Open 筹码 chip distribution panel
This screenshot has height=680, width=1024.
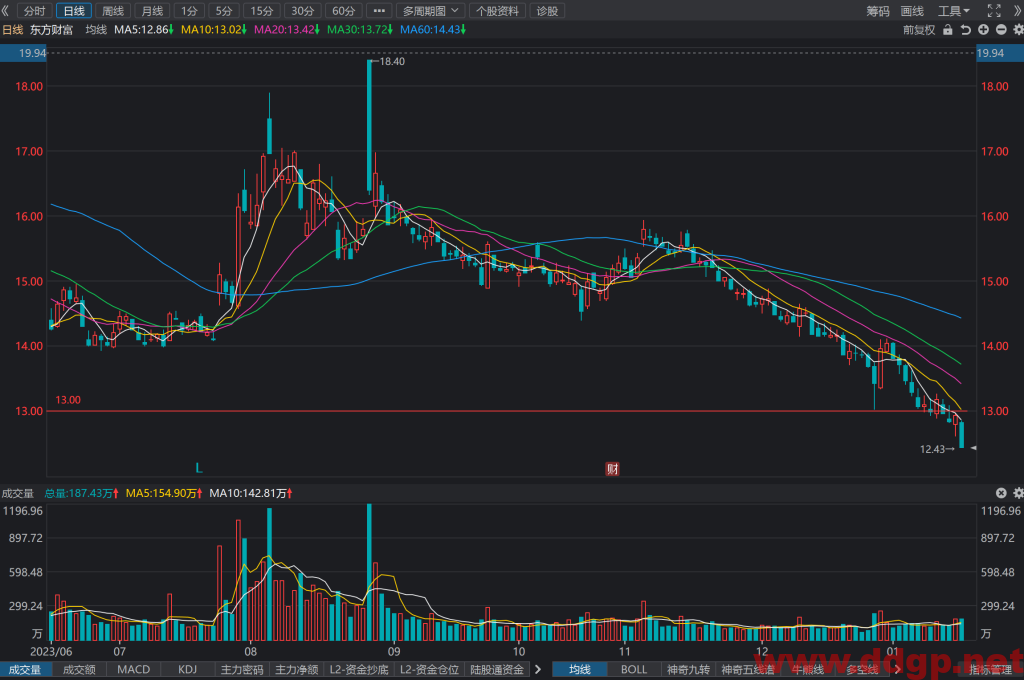pos(878,11)
